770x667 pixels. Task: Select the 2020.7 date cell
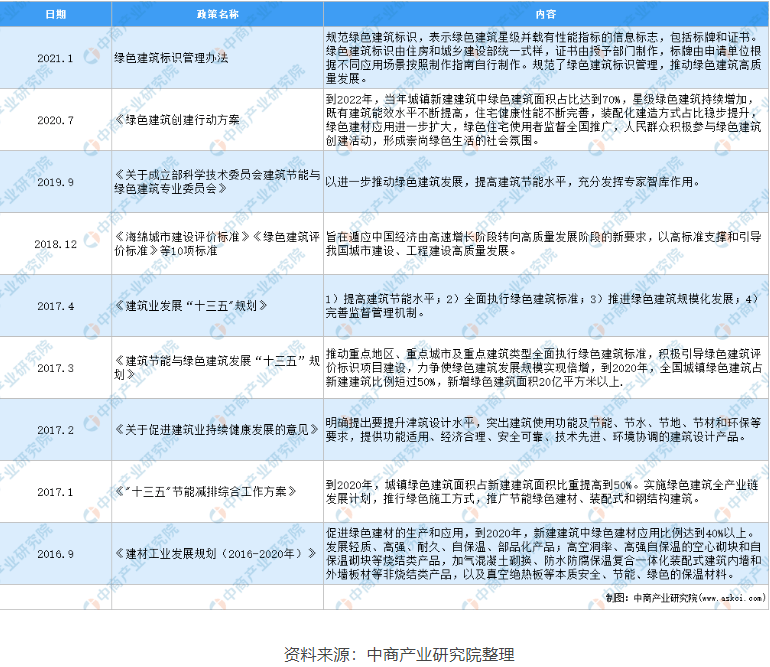pos(56,120)
